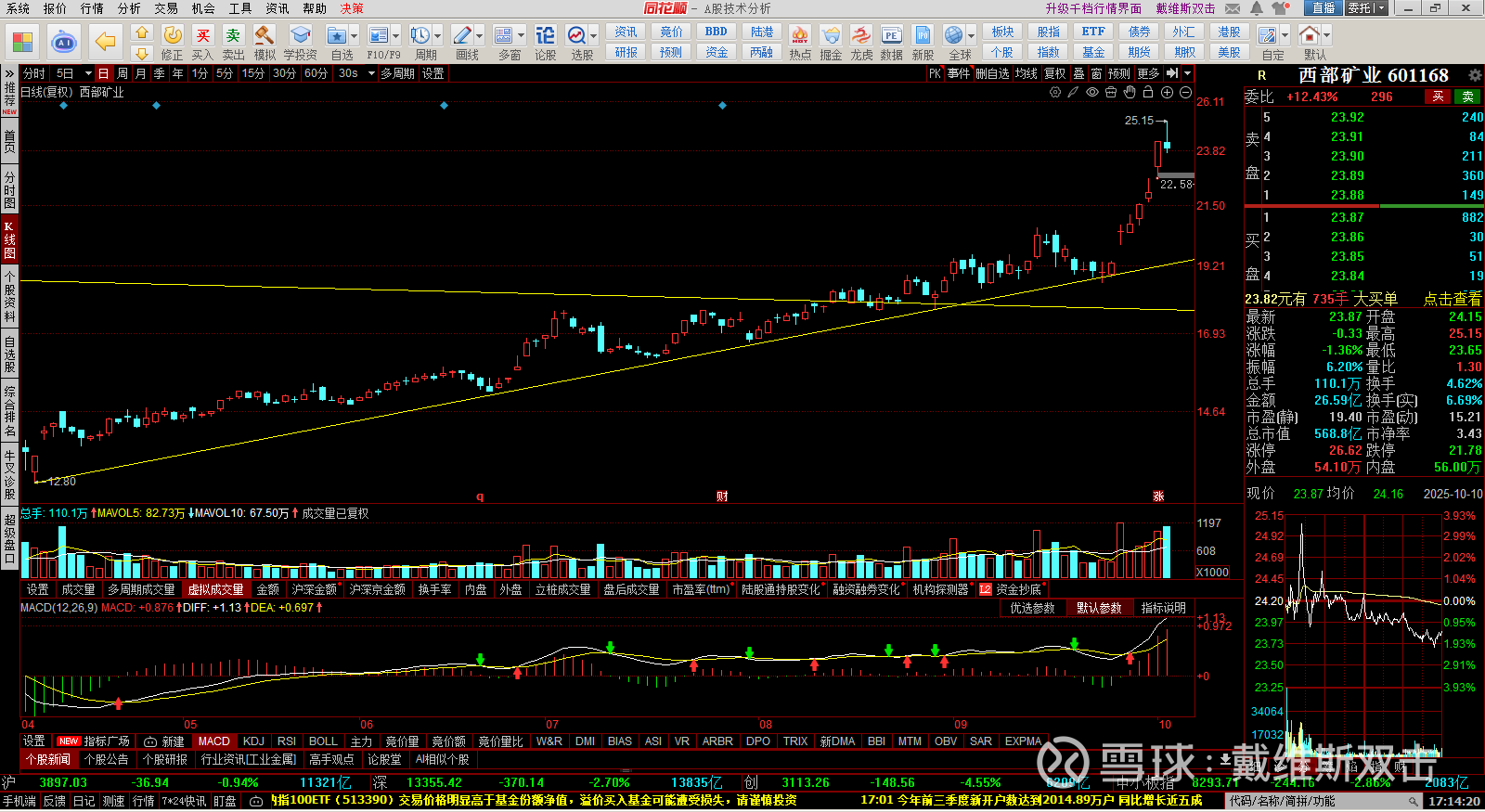Click the green 卖 button beside 委比
The width and height of the screenshot is (1485, 812).
(1467, 97)
